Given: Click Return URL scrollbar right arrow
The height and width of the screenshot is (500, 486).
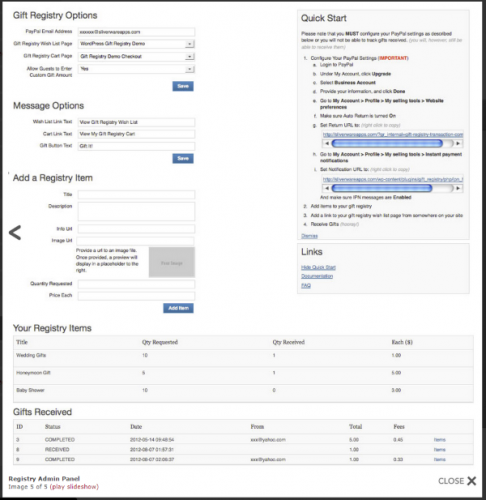Looking at the screenshot, I should click(x=458, y=143).
